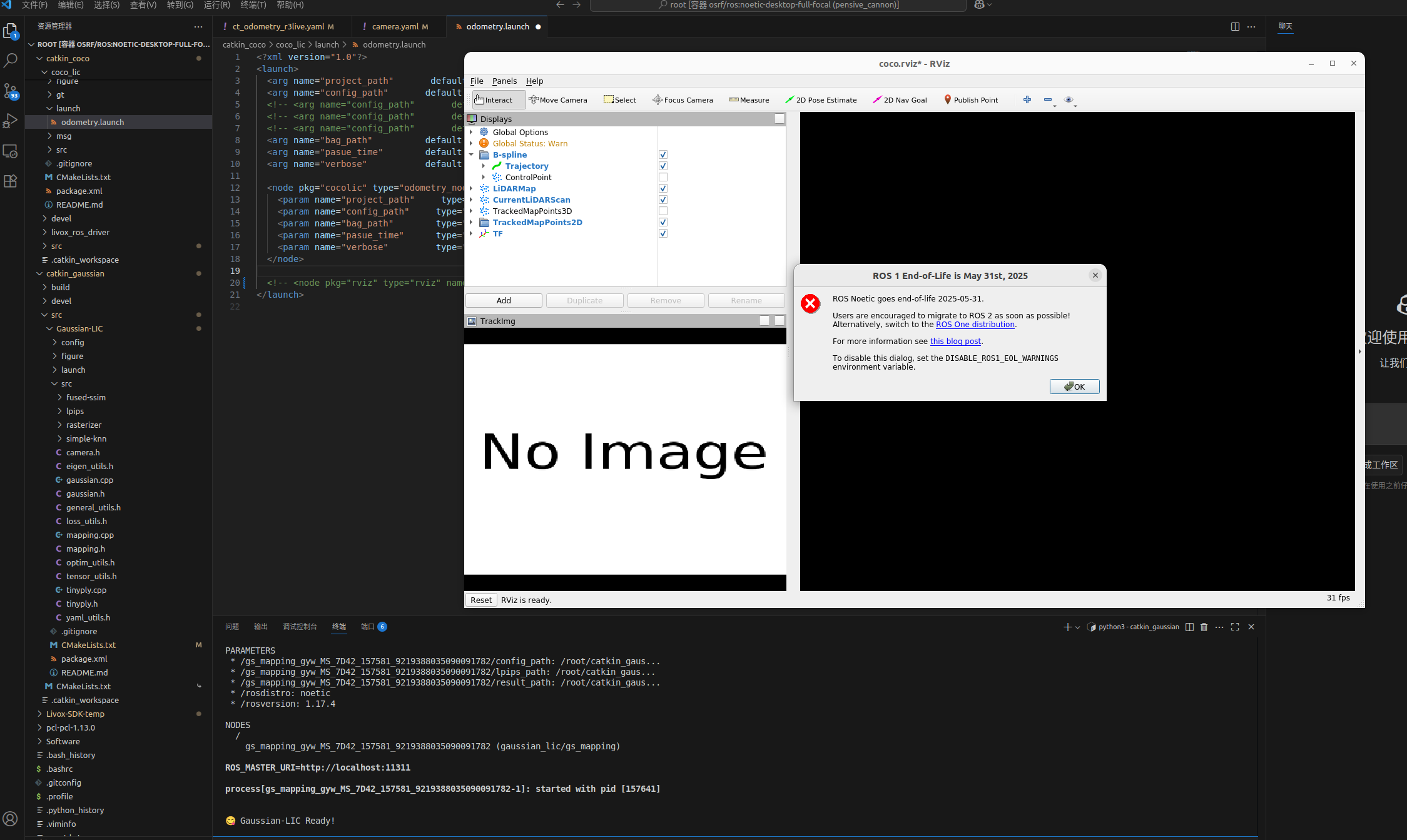Switch to the camera.yaml editor tab
The height and width of the screenshot is (840, 1407).
[395, 27]
